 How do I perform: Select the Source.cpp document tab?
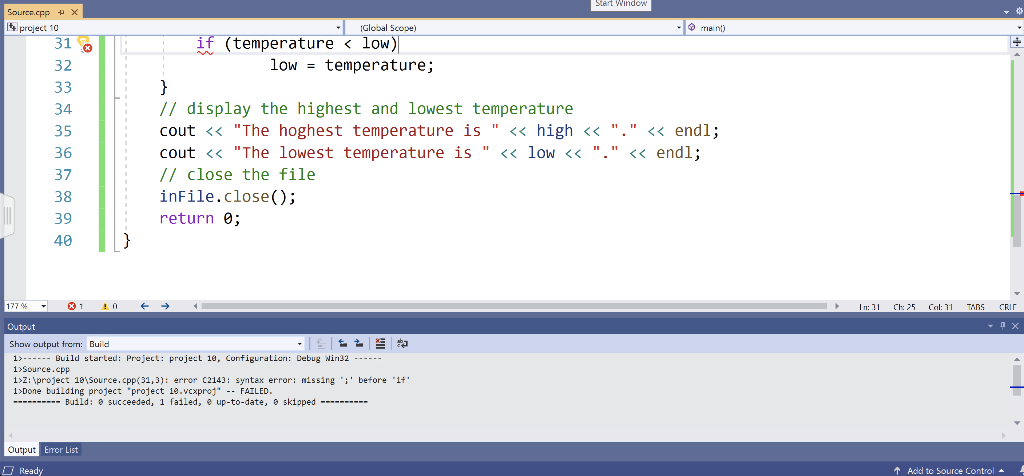point(31,12)
